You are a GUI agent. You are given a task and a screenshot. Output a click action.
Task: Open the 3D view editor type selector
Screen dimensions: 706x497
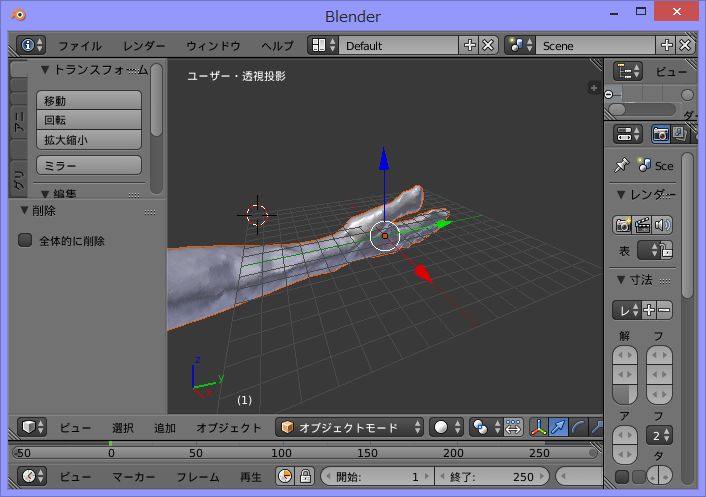point(33,427)
